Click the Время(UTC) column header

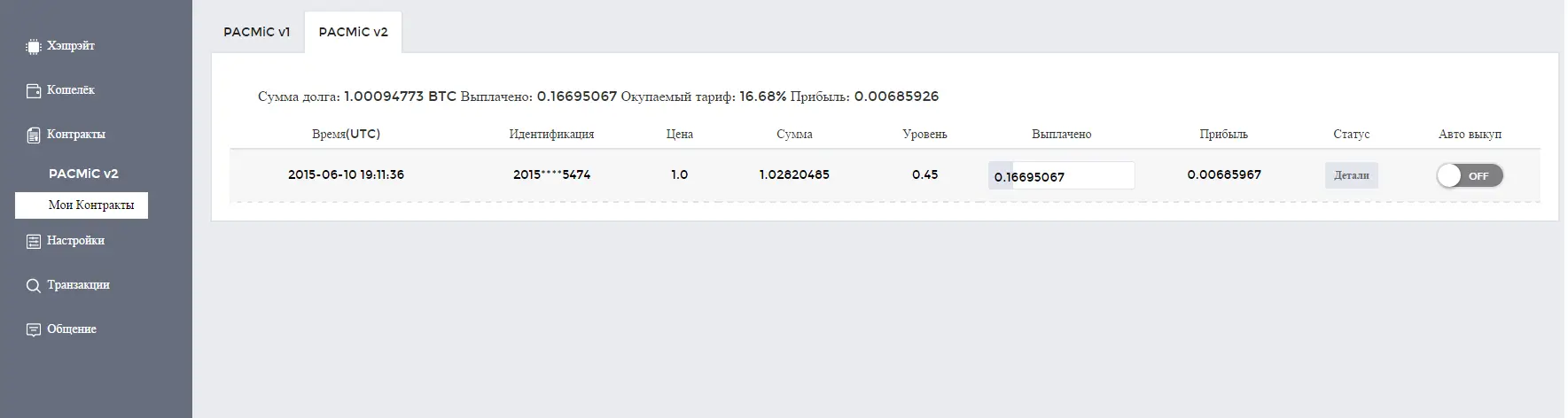coord(346,135)
